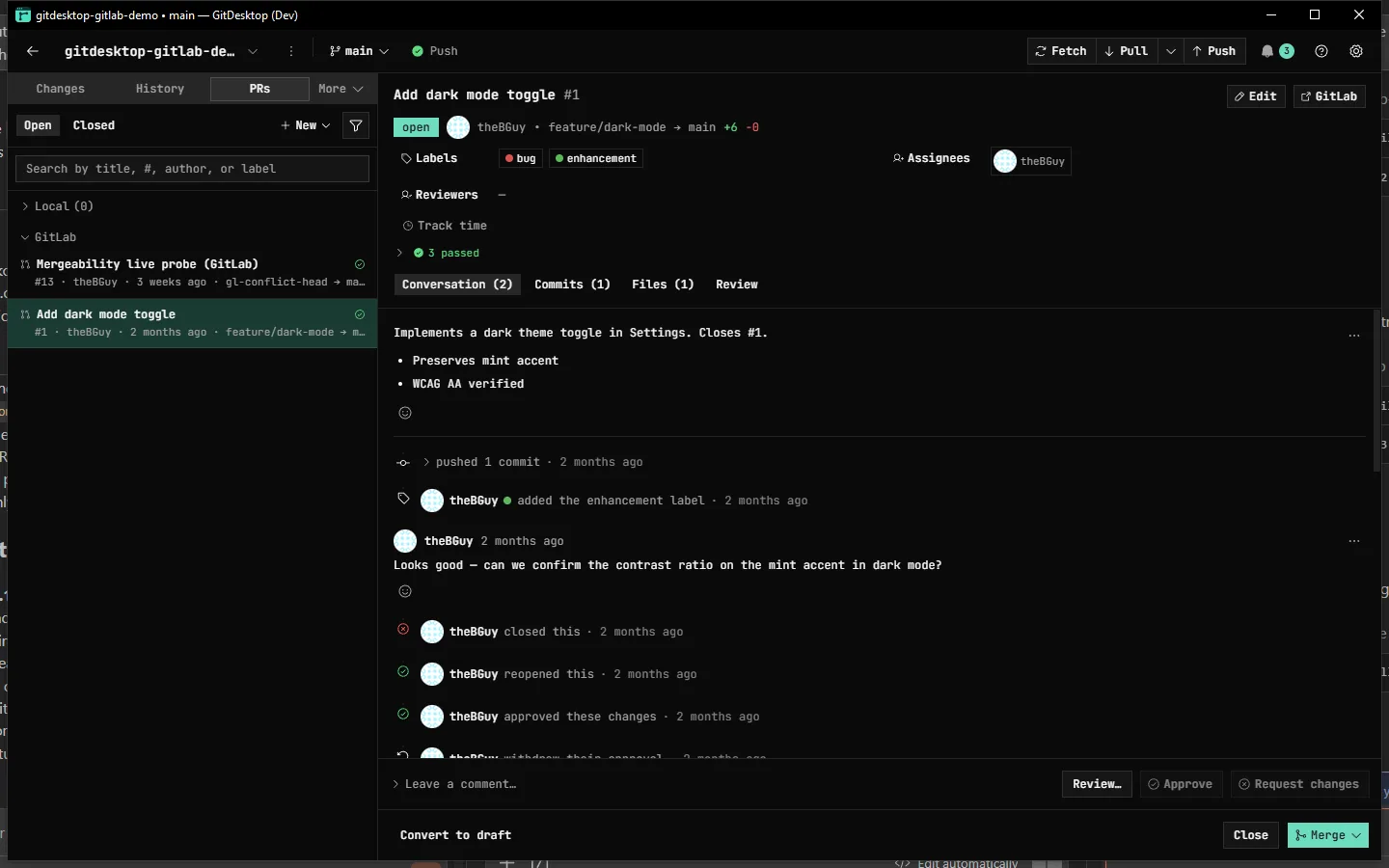The image size is (1389, 868).
Task: Approve the pull request
Action: (1181, 784)
